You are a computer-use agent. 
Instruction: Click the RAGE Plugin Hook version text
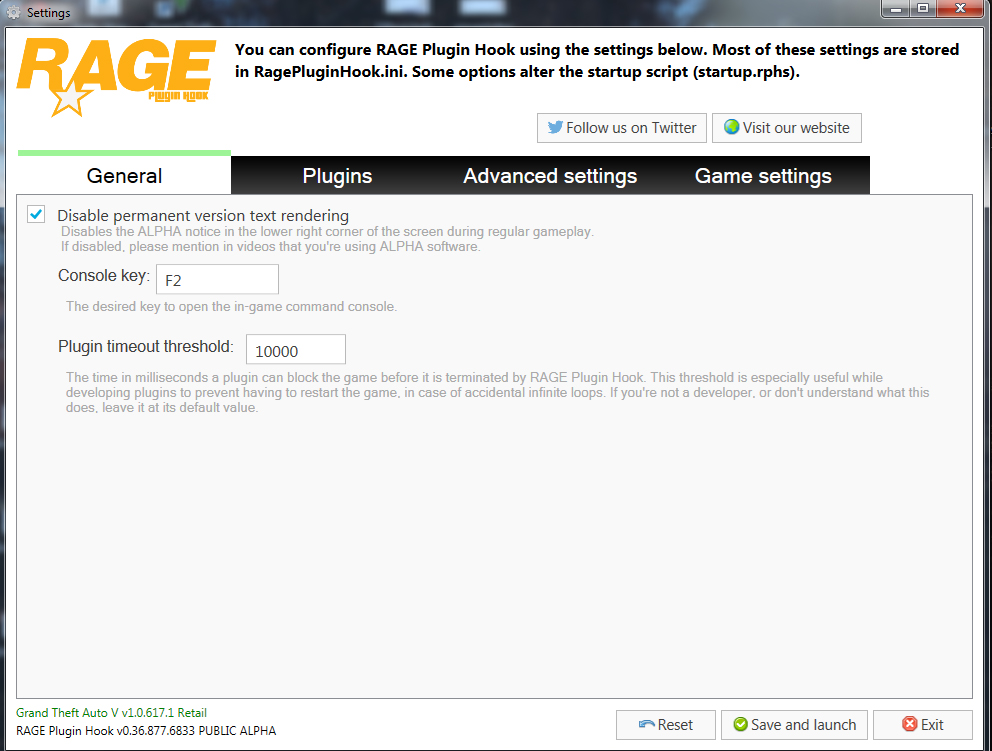pyautogui.click(x=146, y=730)
